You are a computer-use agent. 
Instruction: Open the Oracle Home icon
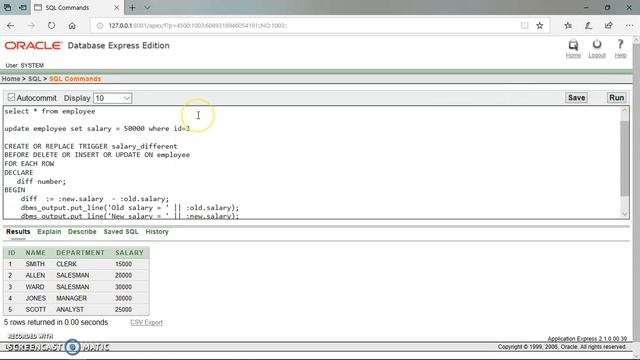[573, 49]
